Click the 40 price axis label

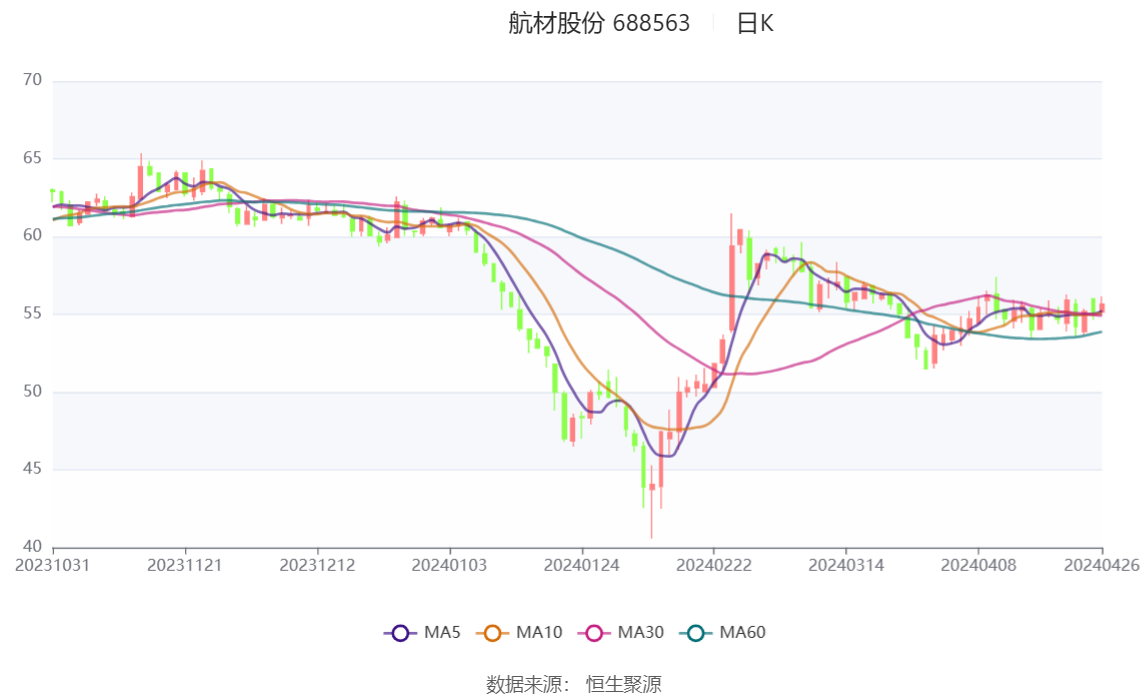coord(32,547)
